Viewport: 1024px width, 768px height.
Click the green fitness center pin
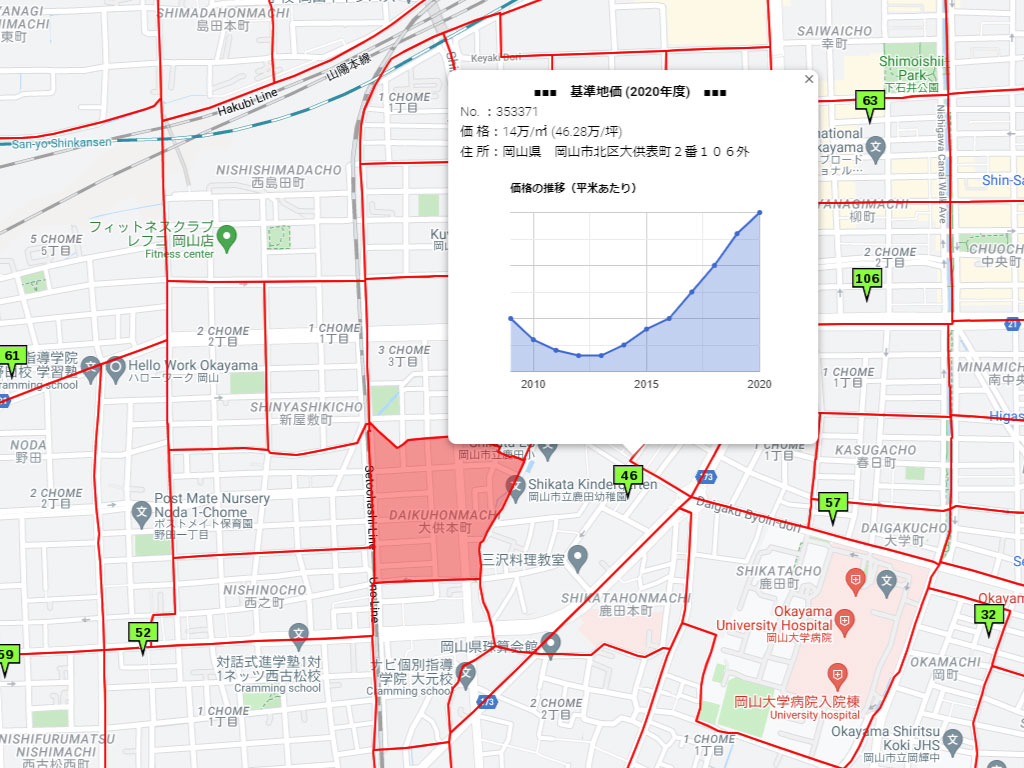pyautogui.click(x=227, y=239)
